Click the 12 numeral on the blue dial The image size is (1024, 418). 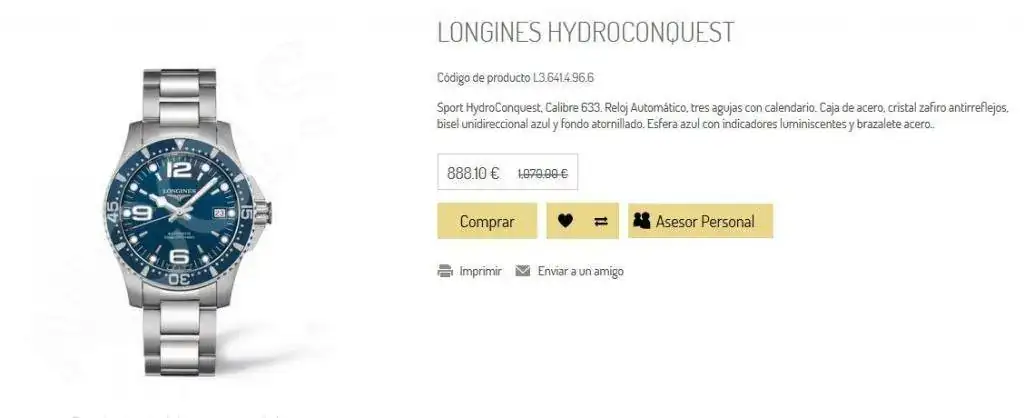click(179, 170)
